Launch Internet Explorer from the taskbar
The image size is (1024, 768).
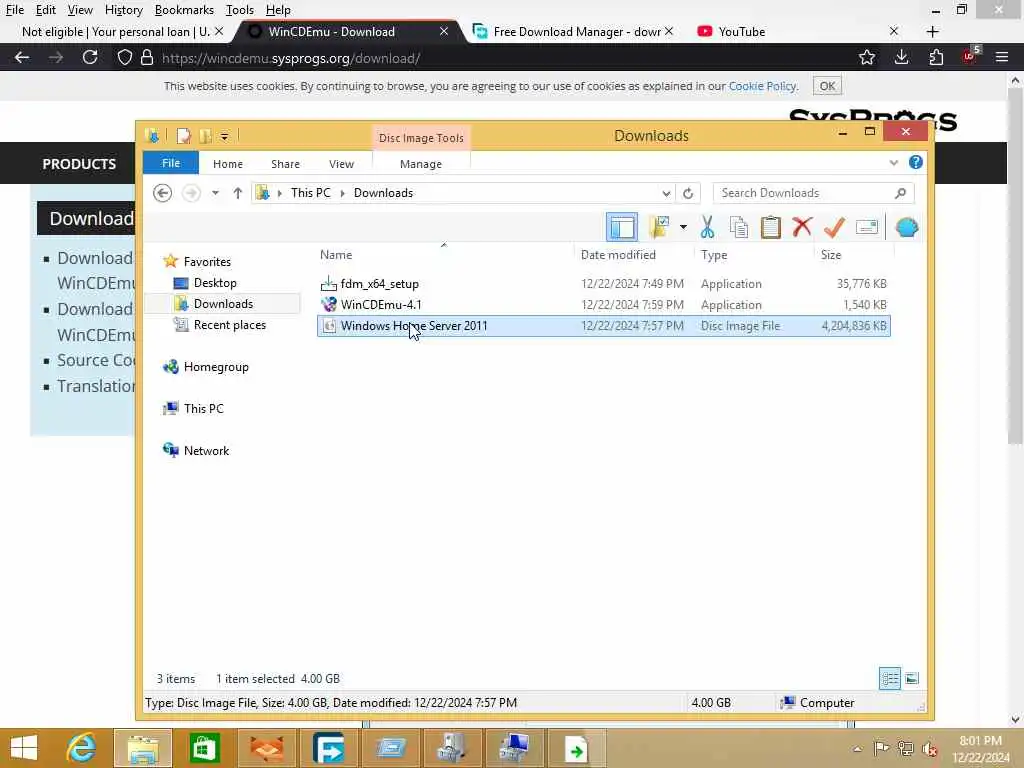[82, 748]
